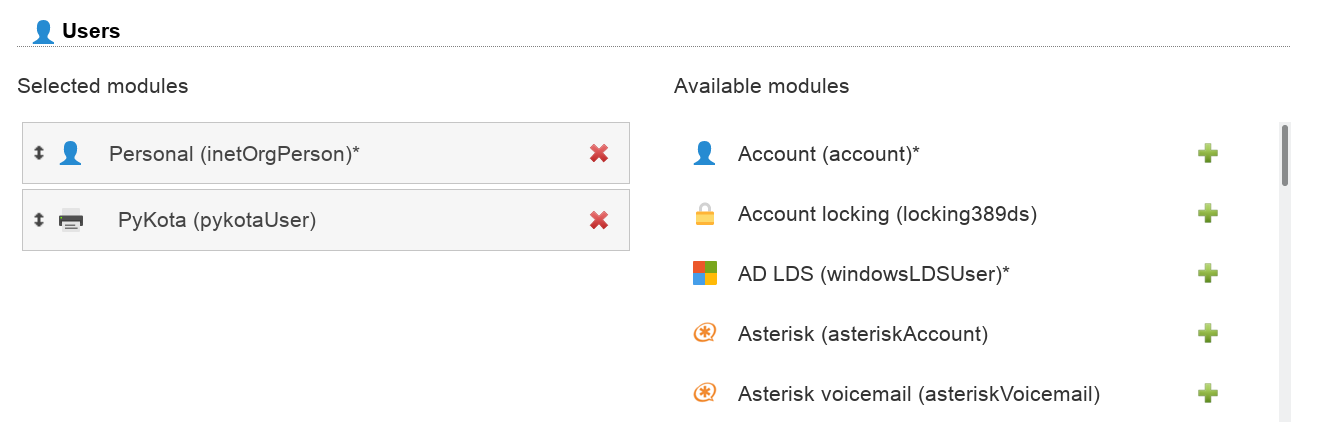Image resolution: width=1334 pixels, height=422 pixels.
Task: Remove the Personal (inetOrgPerson) module
Action: tap(599, 153)
